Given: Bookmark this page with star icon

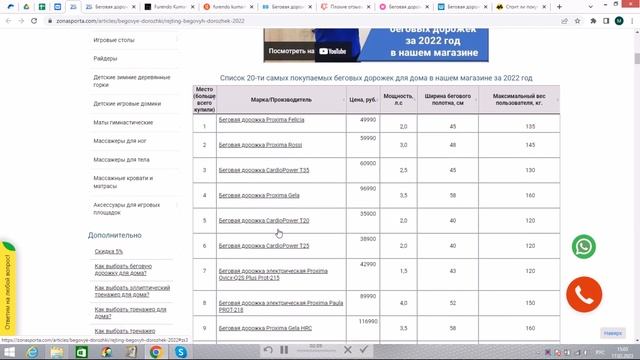Looking at the screenshot, I should click(577, 21).
